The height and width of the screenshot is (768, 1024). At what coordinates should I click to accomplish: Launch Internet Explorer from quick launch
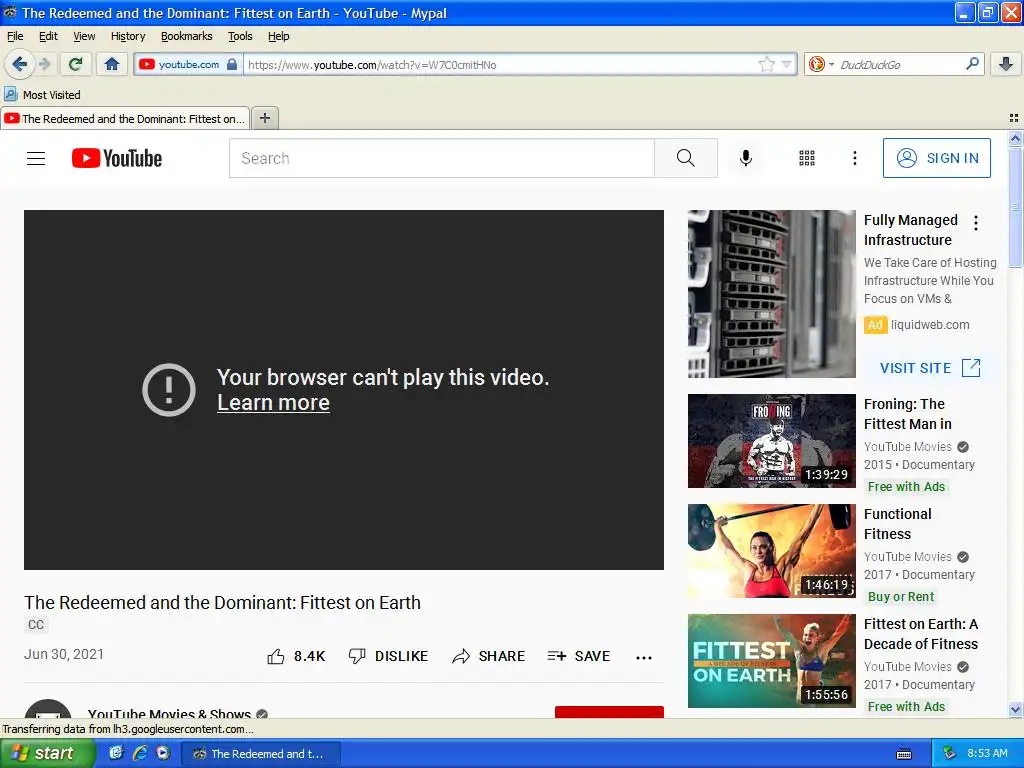[x=140, y=753]
